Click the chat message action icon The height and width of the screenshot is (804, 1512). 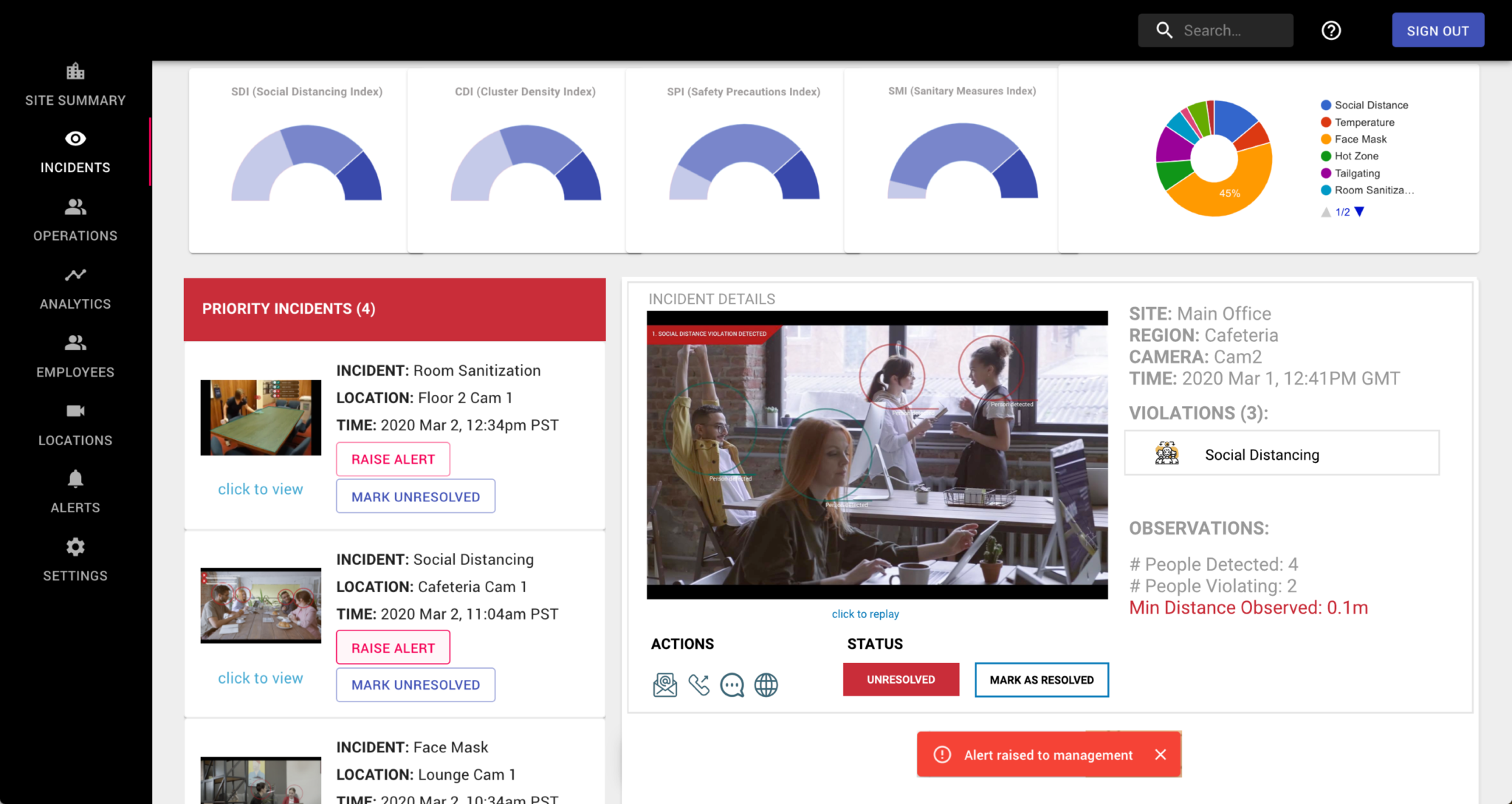coord(732,684)
